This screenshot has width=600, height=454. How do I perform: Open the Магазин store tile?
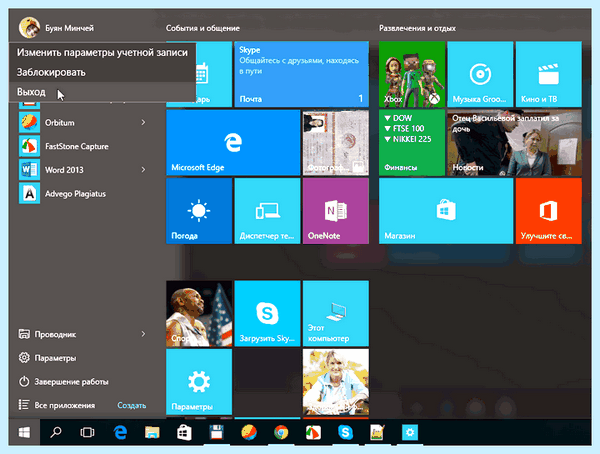coord(446,211)
